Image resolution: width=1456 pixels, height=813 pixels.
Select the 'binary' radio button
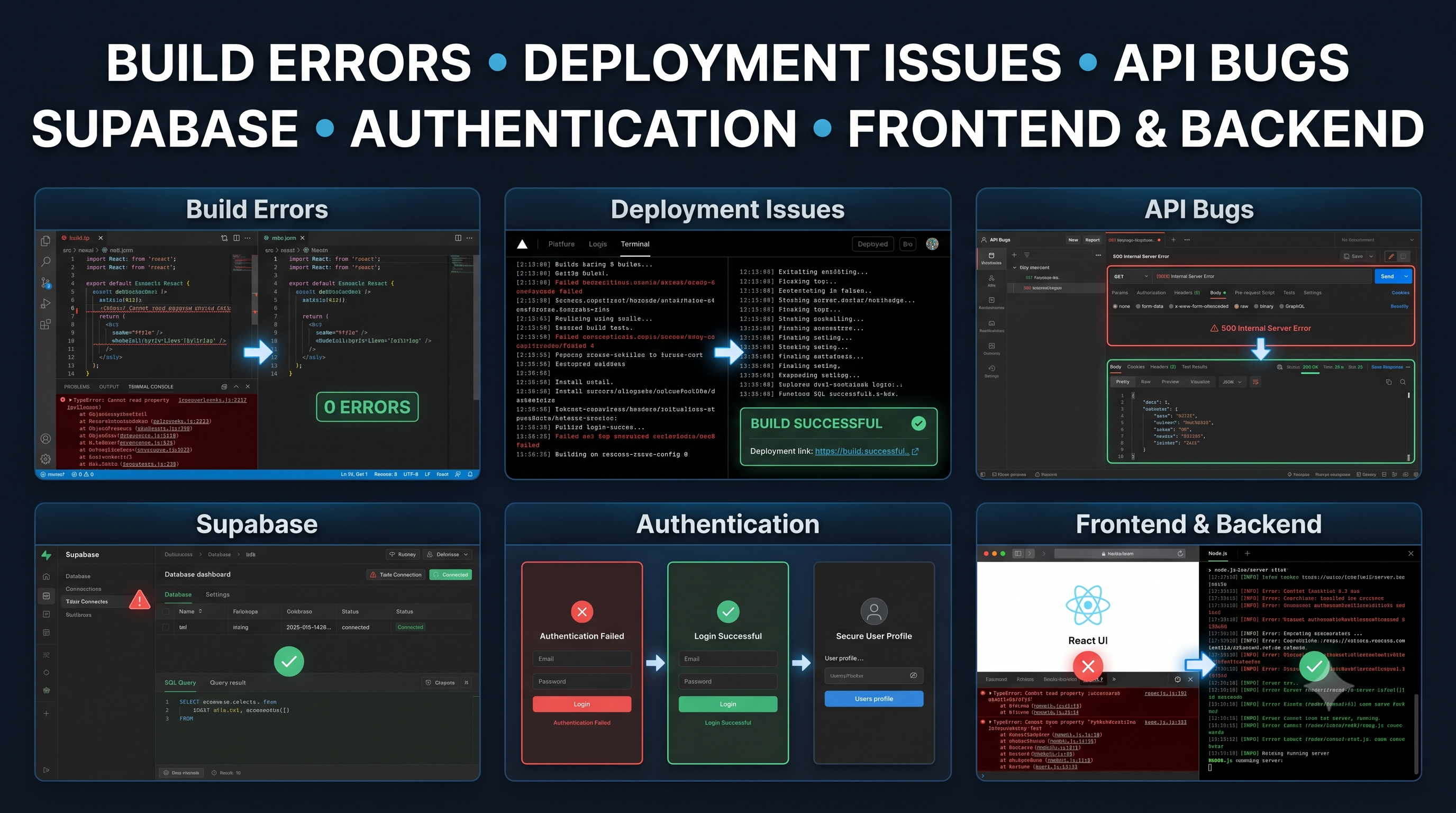1257,306
